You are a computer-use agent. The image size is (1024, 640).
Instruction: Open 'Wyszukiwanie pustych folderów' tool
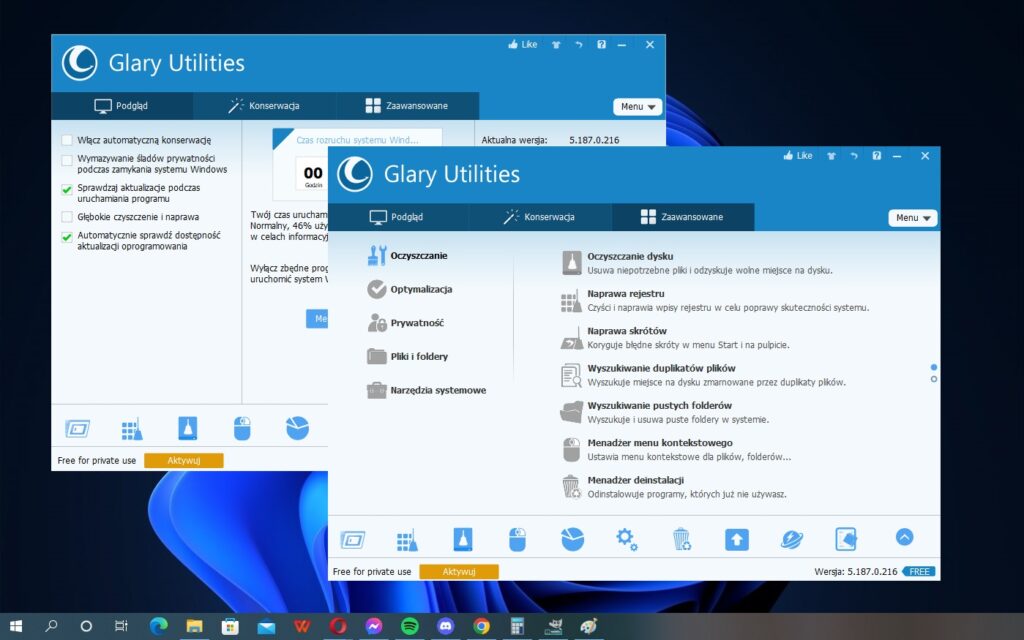(x=665, y=412)
